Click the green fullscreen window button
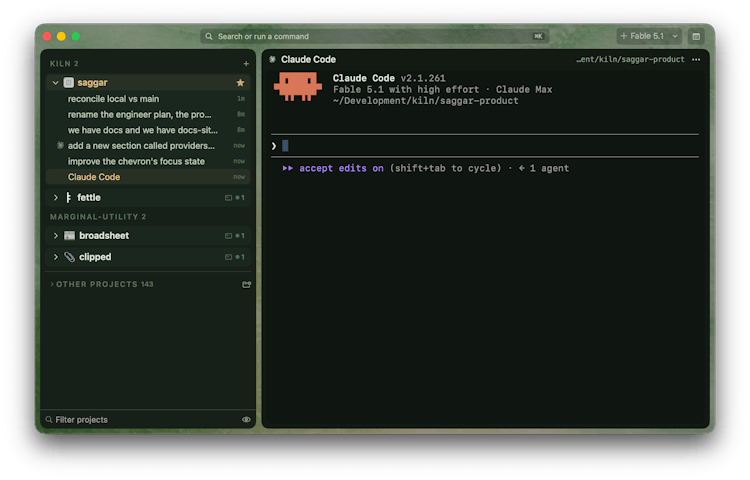Image resolution: width=750 pixels, height=480 pixels. [76, 36]
